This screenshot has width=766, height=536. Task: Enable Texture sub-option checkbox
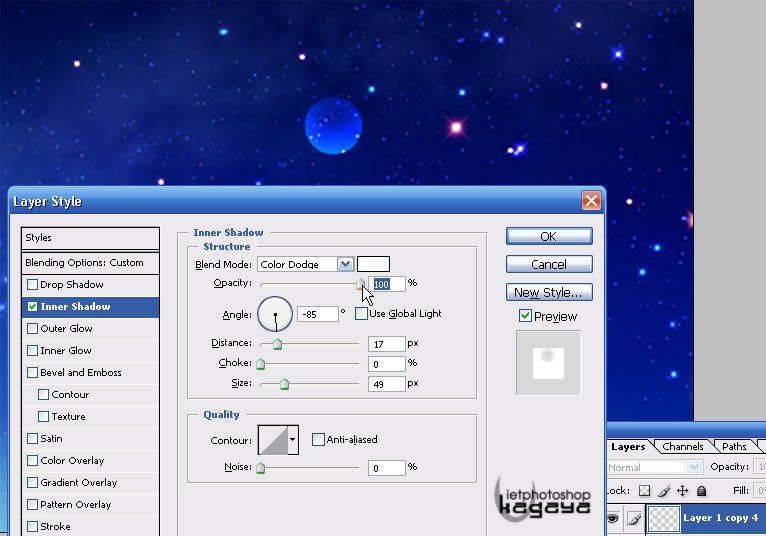coord(43,416)
